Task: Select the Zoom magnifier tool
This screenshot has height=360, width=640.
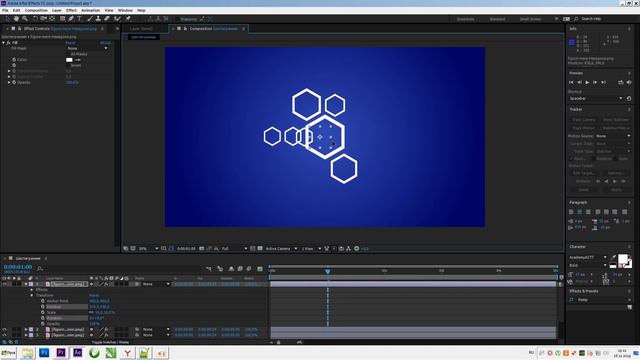Action: click(x=25, y=19)
